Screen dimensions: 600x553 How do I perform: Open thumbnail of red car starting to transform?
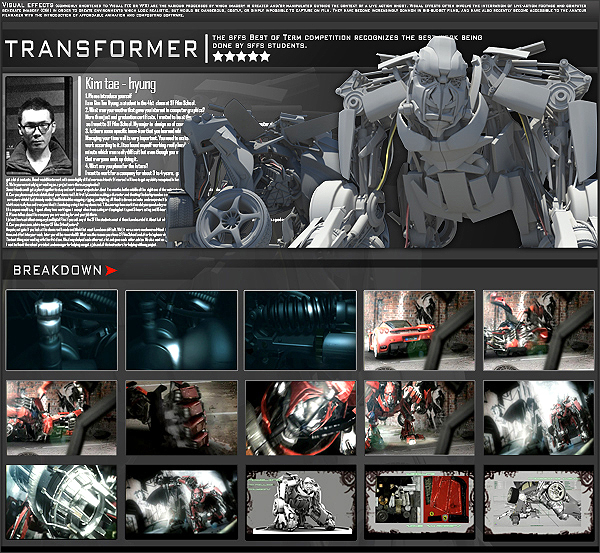point(538,330)
